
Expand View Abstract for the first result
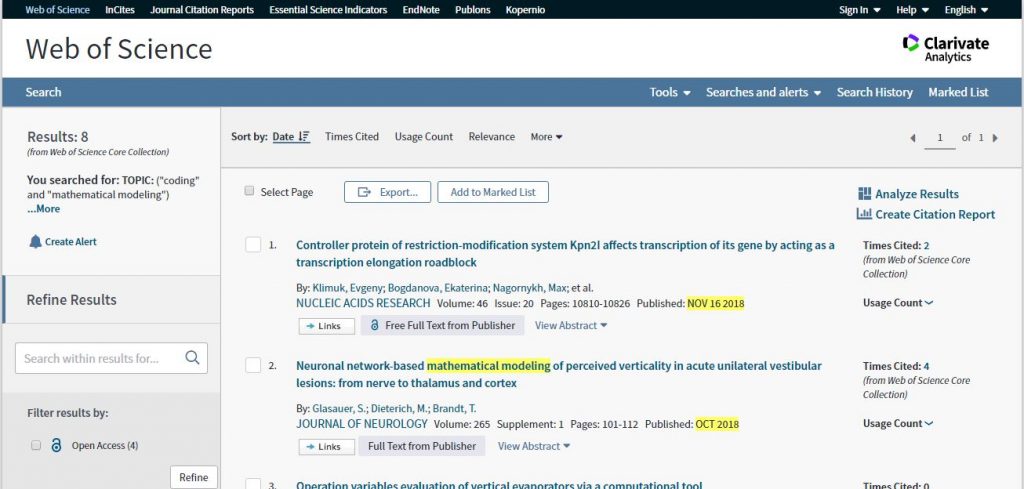[571, 325]
